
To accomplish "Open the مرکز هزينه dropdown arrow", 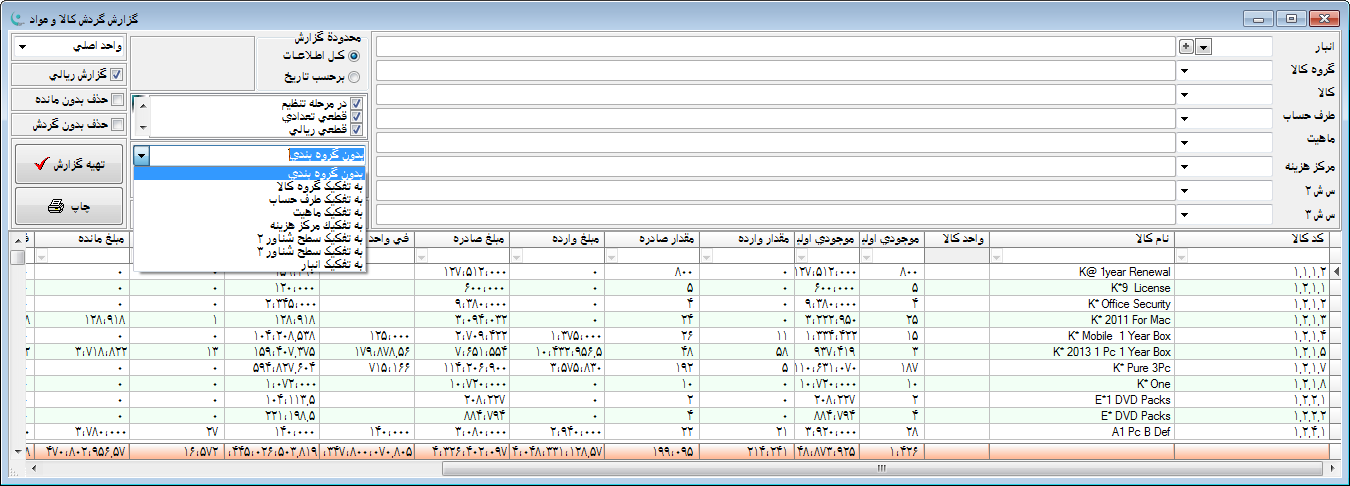I will coord(1184,166).
